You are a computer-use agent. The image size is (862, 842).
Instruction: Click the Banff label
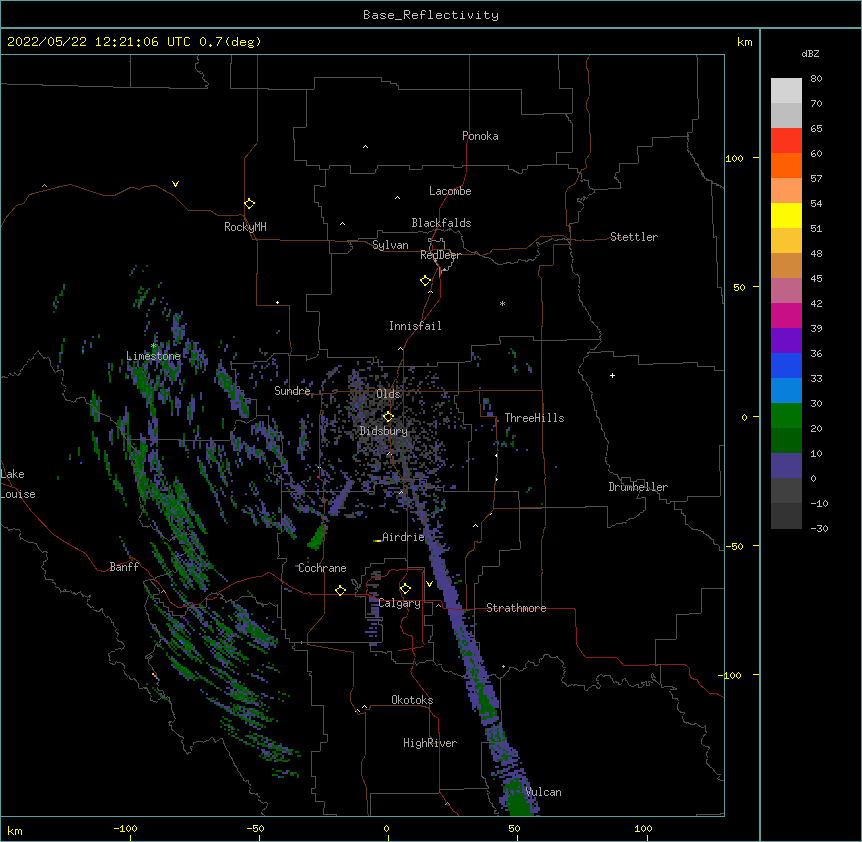coord(124,567)
